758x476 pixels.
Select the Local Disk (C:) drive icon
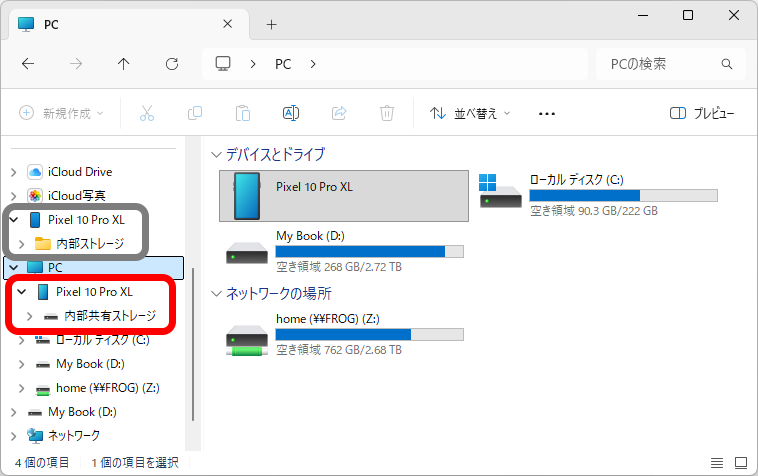tap(500, 191)
